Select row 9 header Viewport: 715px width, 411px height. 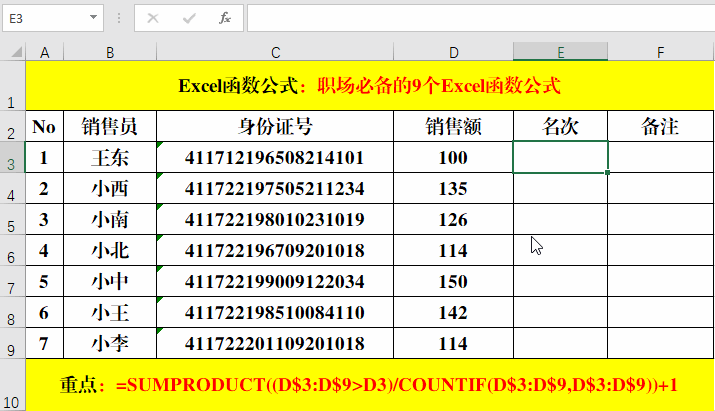pyautogui.click(x=12, y=343)
